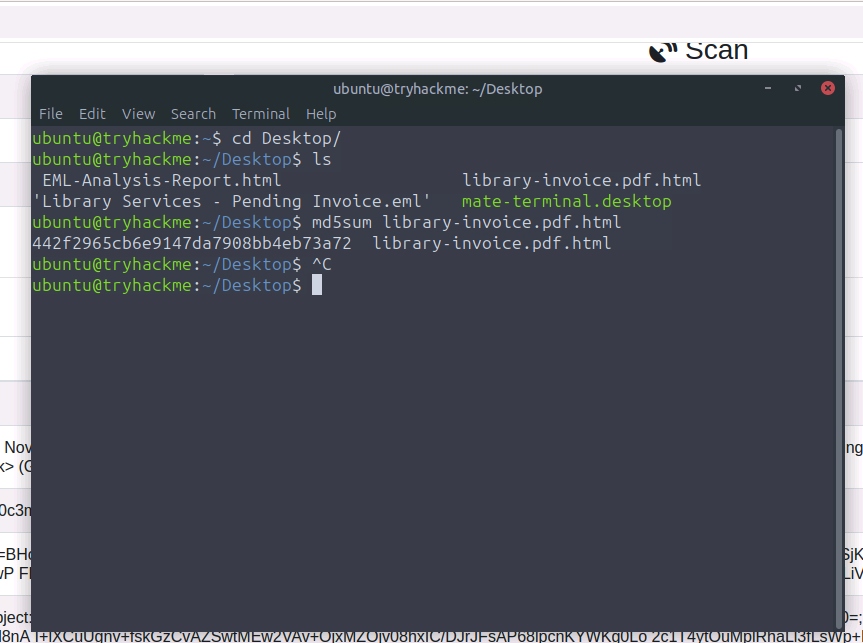This screenshot has height=643, width=863.
Task: Open the Edit menu in the terminal
Action: 92,114
